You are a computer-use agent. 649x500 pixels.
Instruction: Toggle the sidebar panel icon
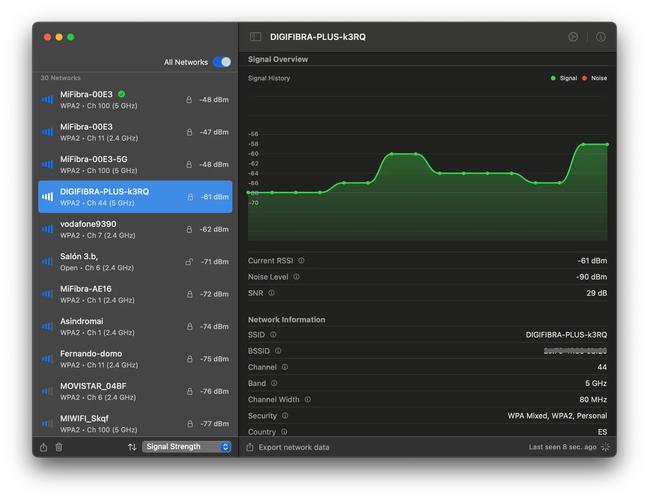click(256, 37)
